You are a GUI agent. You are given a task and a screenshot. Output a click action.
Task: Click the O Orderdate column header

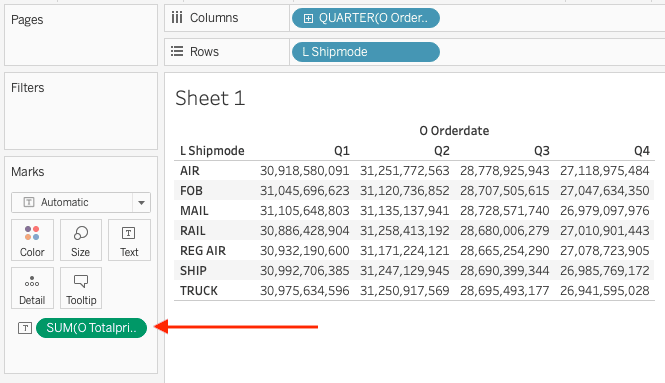click(454, 131)
